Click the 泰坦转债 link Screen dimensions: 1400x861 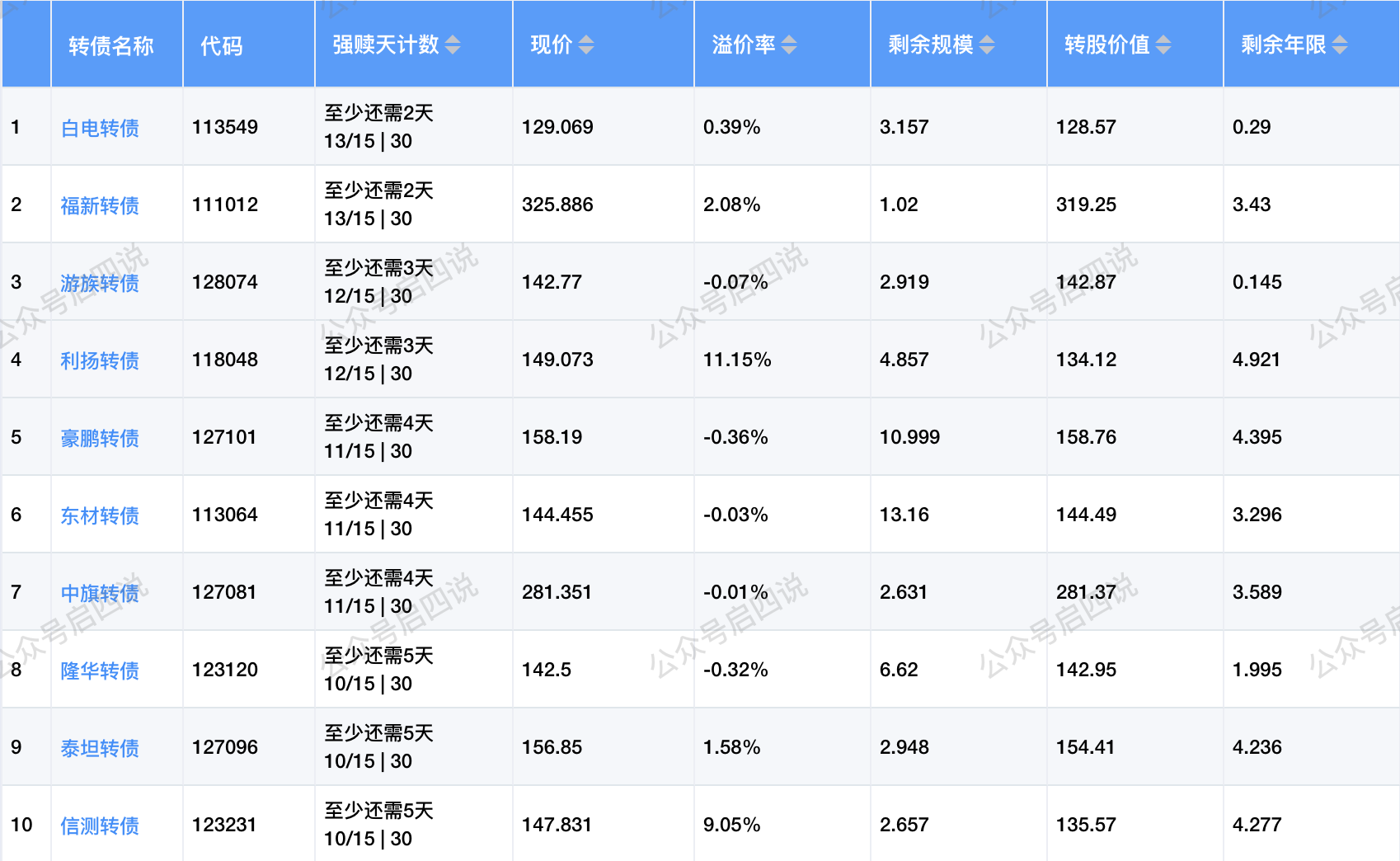pyautogui.click(x=100, y=748)
